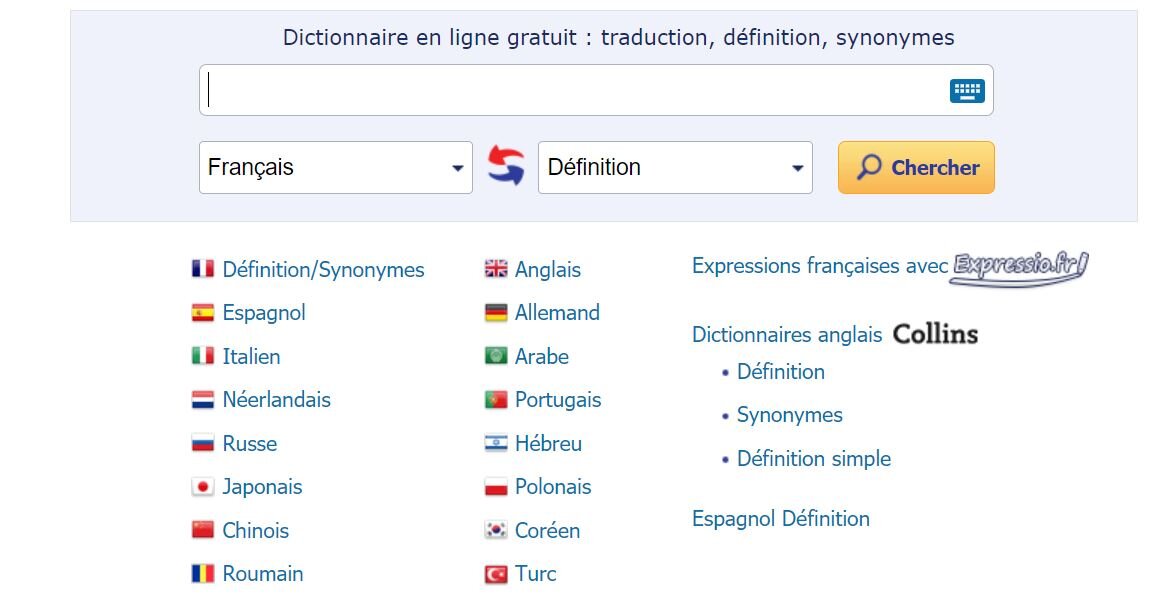Click the Japanese flag icon

(x=202, y=487)
